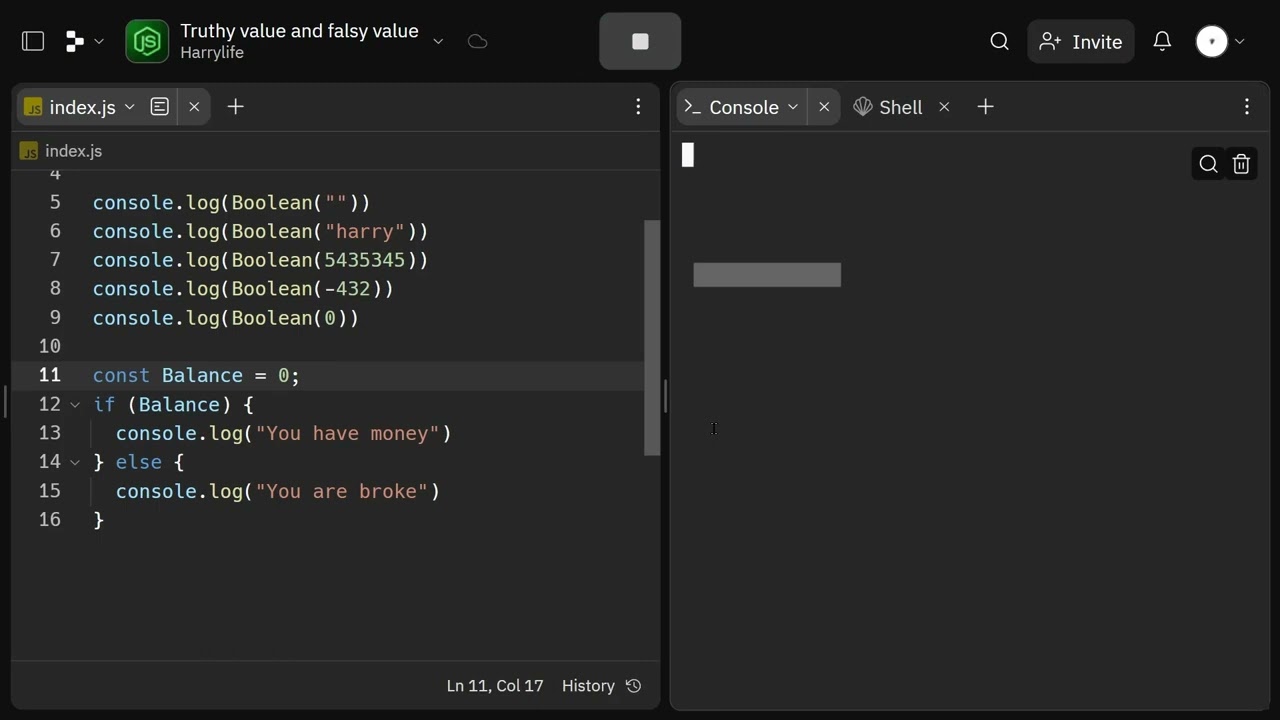
Task: Click the "You have money" string
Action: point(347,434)
